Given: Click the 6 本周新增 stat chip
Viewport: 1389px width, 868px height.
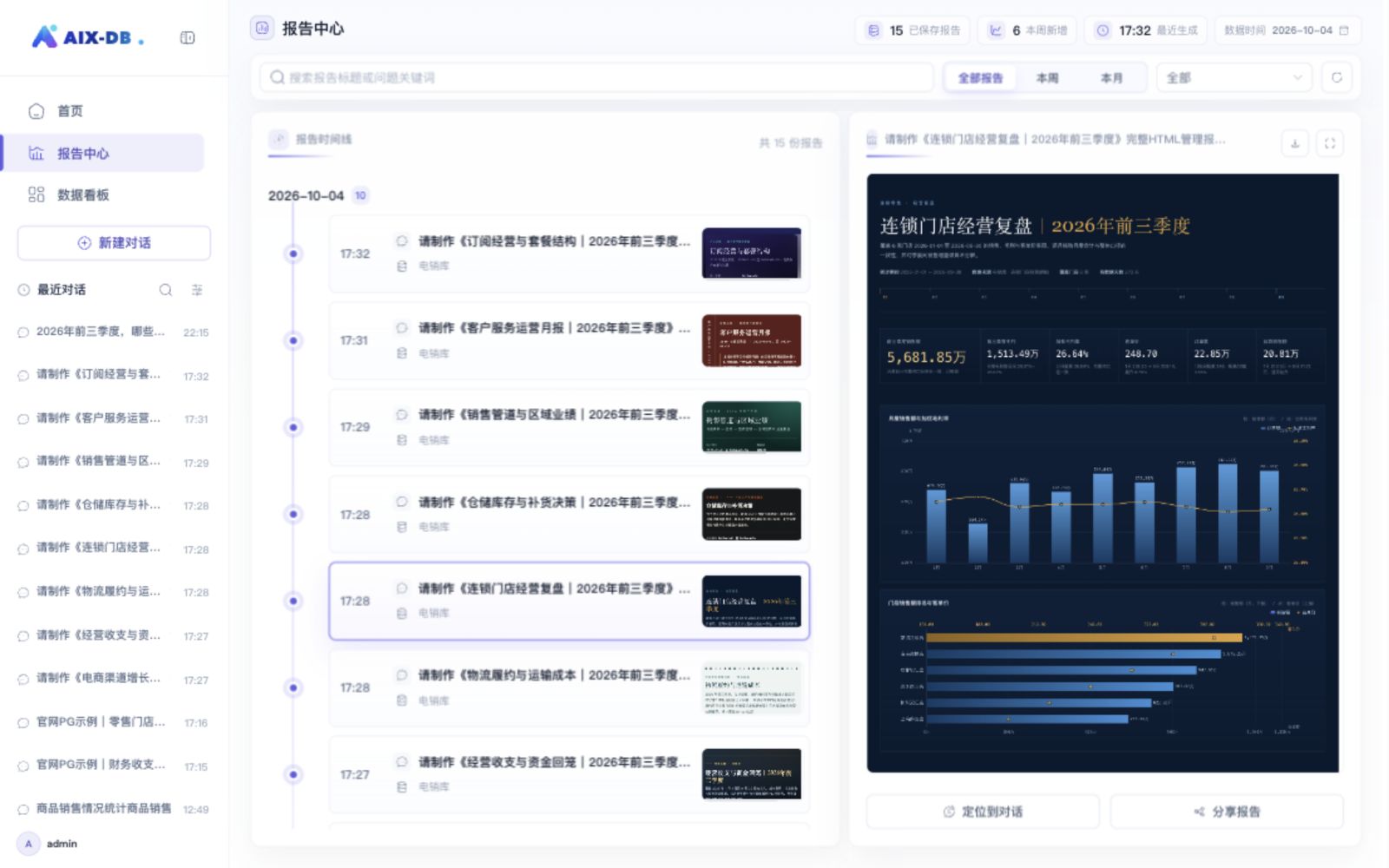Looking at the screenshot, I should tap(1028, 30).
